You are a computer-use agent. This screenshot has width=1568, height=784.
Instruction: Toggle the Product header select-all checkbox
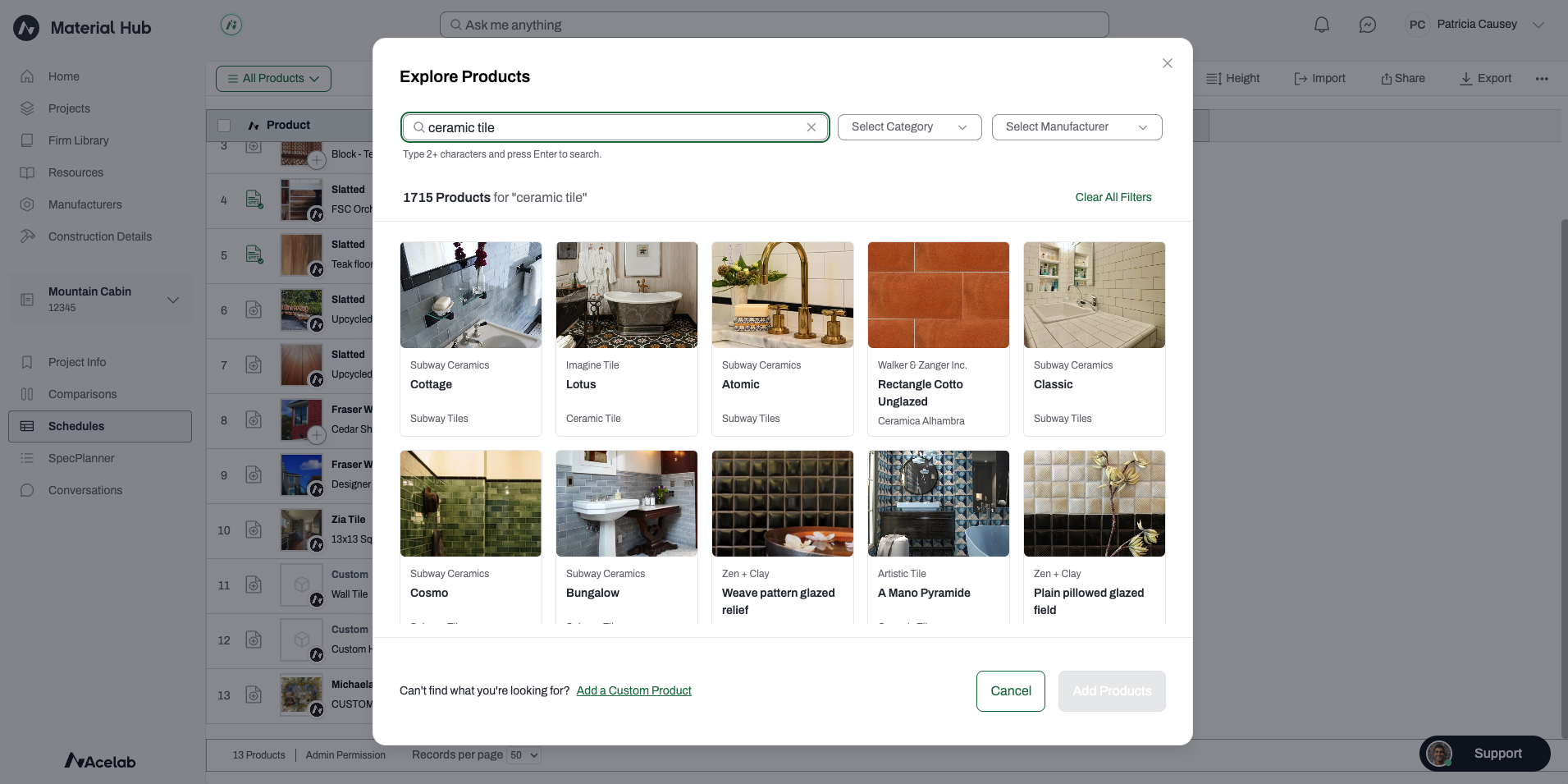(x=224, y=126)
